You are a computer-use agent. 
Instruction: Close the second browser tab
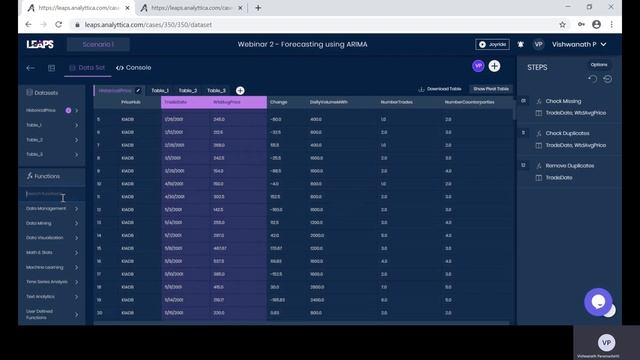point(240,8)
